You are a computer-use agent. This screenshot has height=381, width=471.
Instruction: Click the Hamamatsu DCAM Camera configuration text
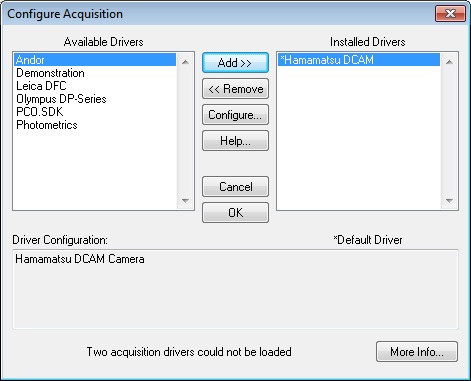(80, 259)
